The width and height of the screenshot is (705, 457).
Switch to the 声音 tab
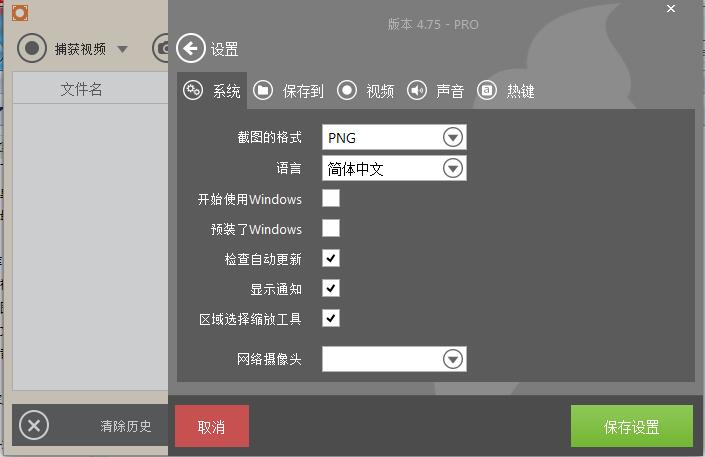pyautogui.click(x=435, y=90)
